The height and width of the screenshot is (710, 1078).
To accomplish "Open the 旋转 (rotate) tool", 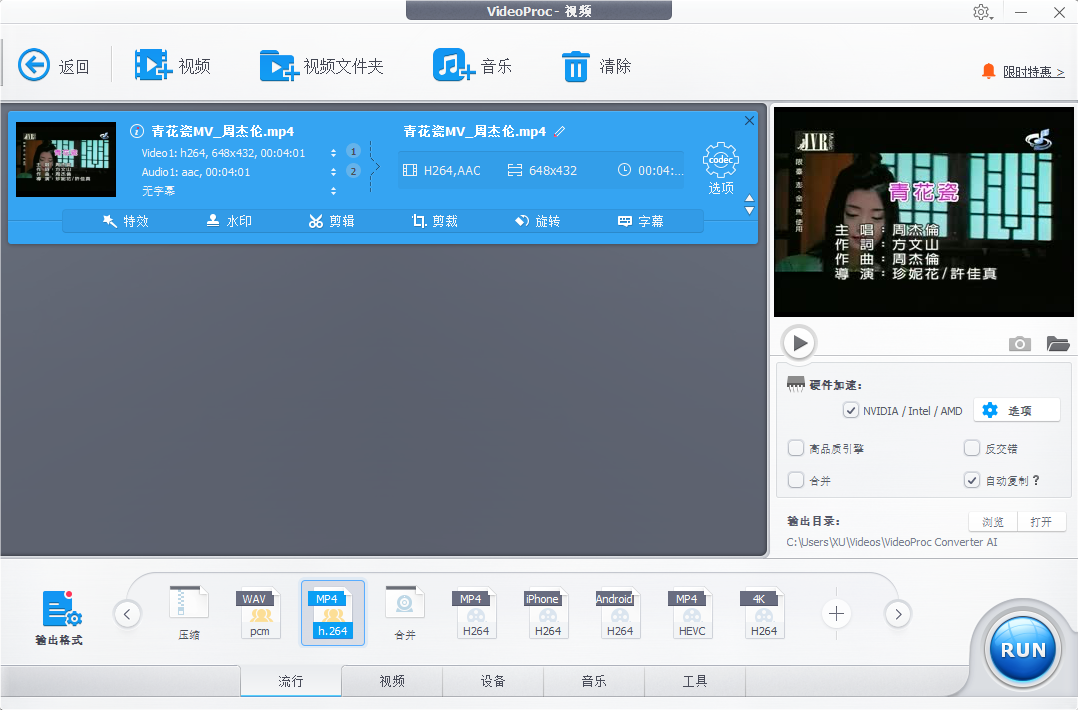I will 538,221.
